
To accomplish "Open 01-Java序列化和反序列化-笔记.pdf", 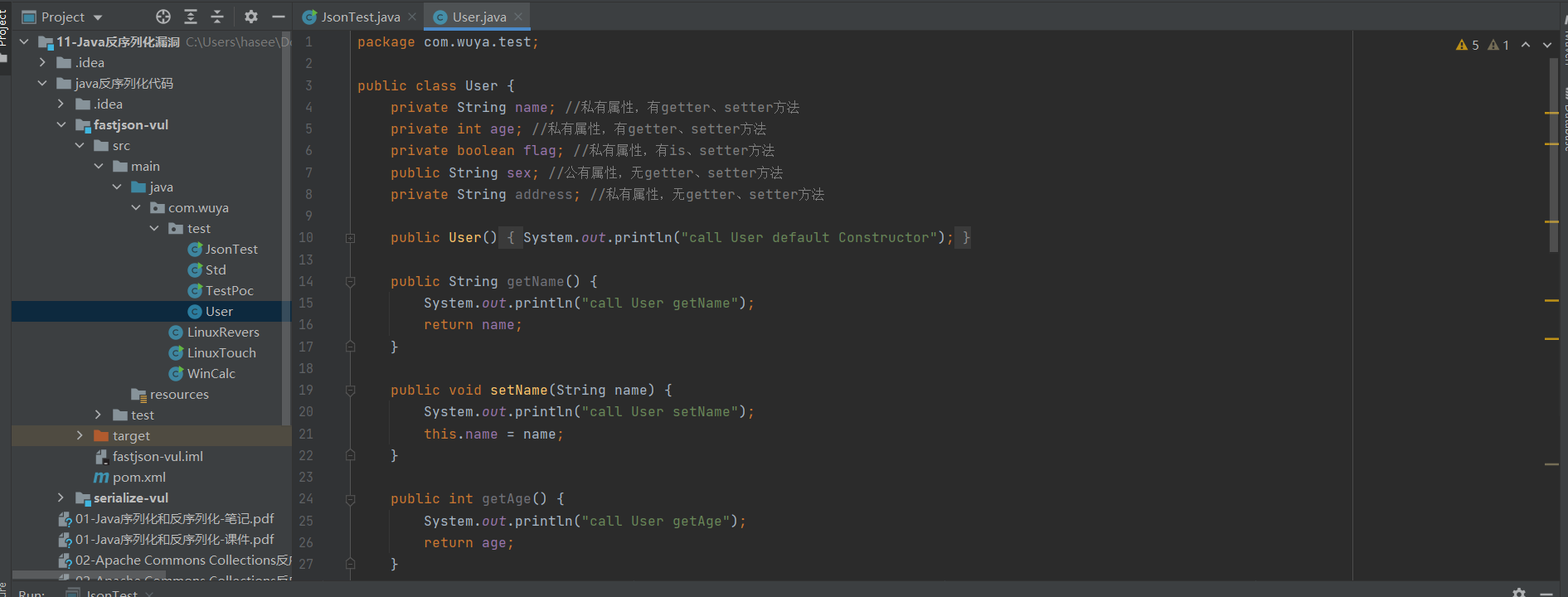I will (167, 518).
